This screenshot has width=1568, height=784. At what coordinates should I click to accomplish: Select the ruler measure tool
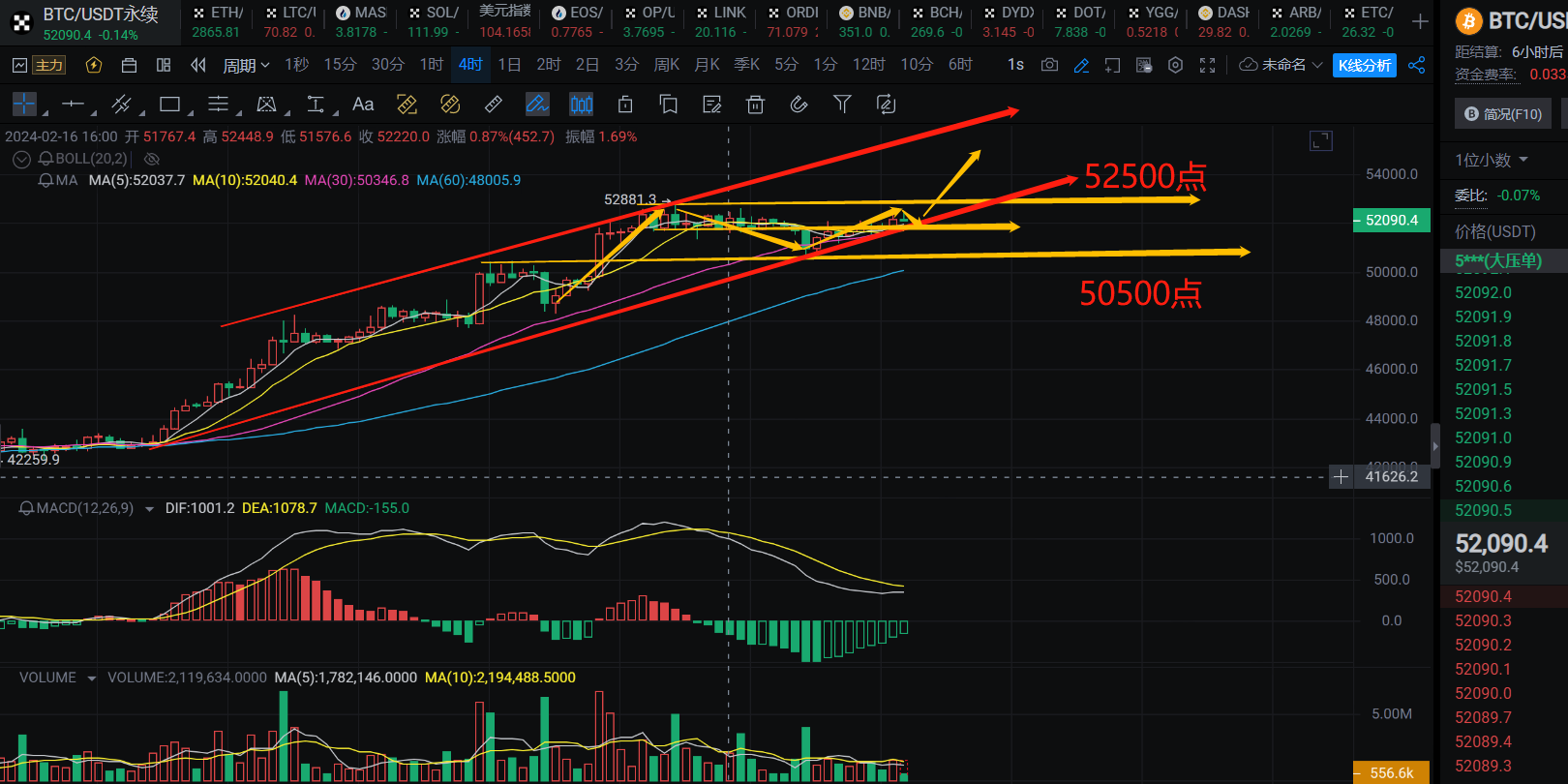click(x=493, y=105)
